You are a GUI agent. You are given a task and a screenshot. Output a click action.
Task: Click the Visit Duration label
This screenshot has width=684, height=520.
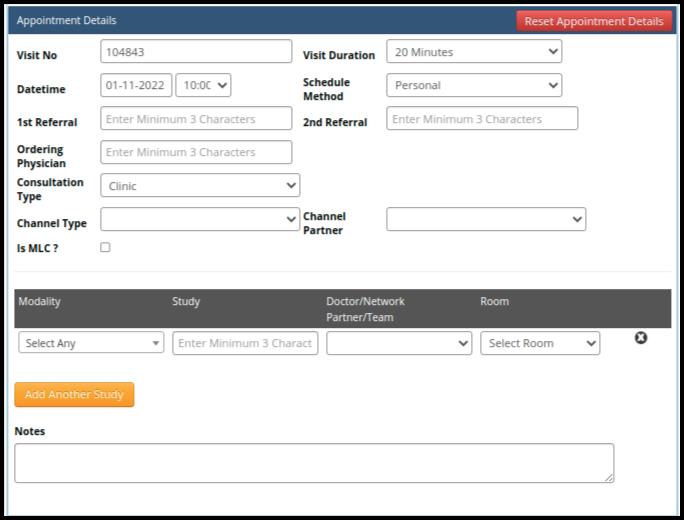[x=339, y=55]
